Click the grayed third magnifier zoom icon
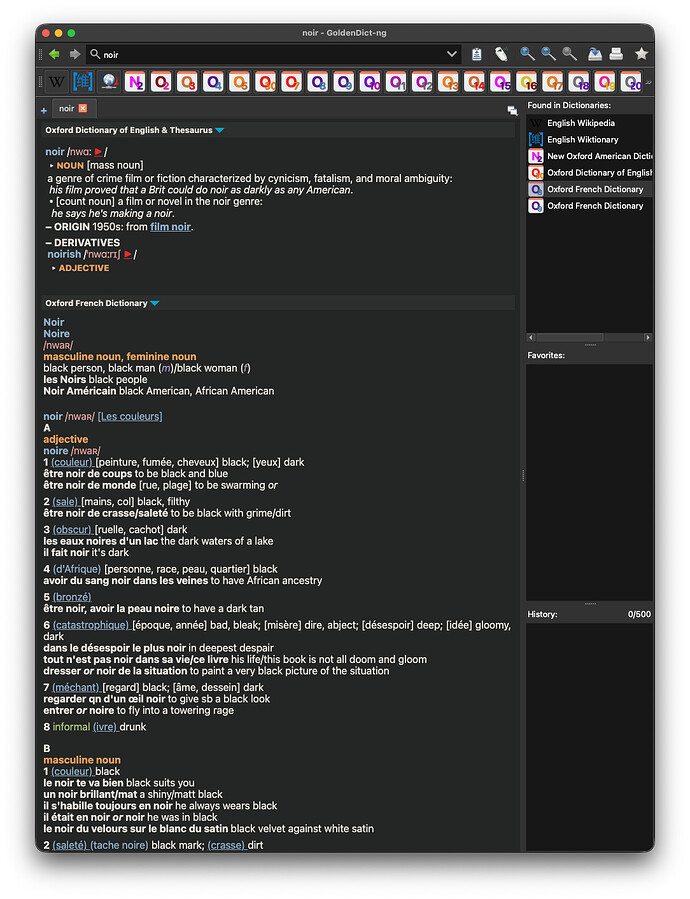This screenshot has height=899, width=690. coord(570,54)
